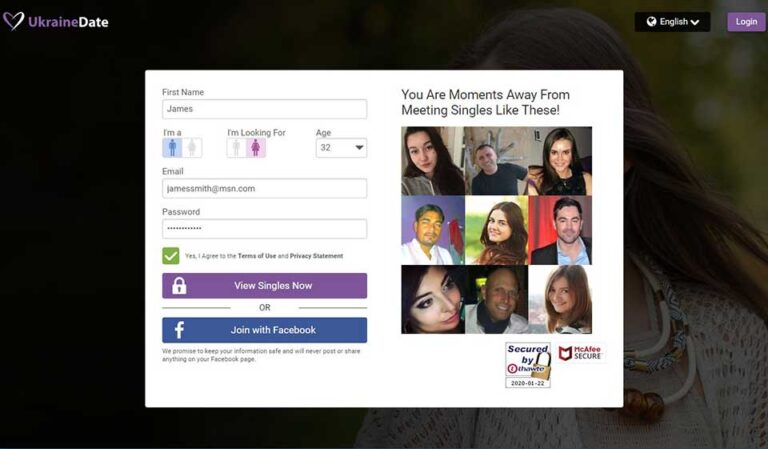Image resolution: width=768 pixels, height=449 pixels.
Task: Click the top-left profile photo thumbnail
Action: pos(433,161)
